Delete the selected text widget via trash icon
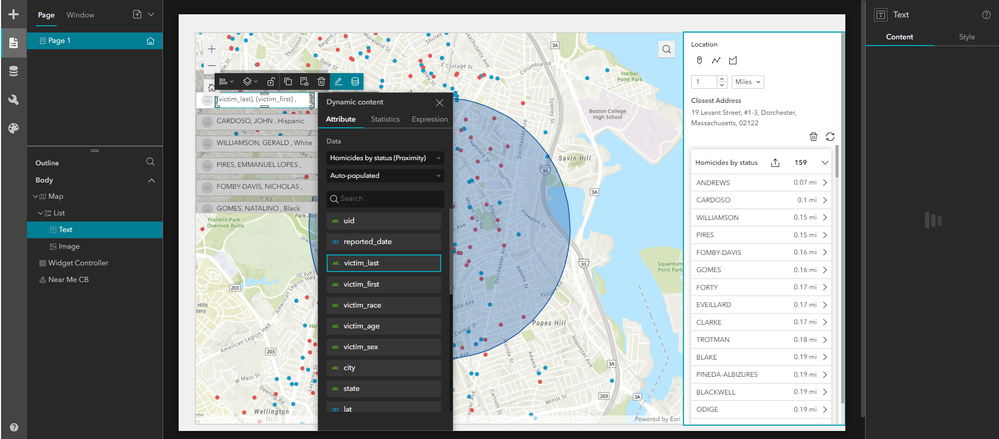Image resolution: width=999 pixels, height=439 pixels. 321,81
